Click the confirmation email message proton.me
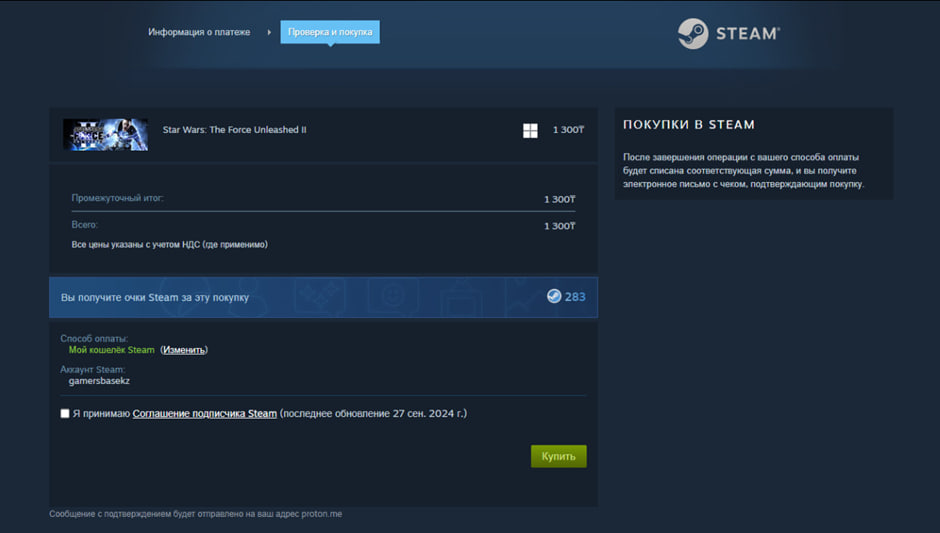 click(x=195, y=514)
